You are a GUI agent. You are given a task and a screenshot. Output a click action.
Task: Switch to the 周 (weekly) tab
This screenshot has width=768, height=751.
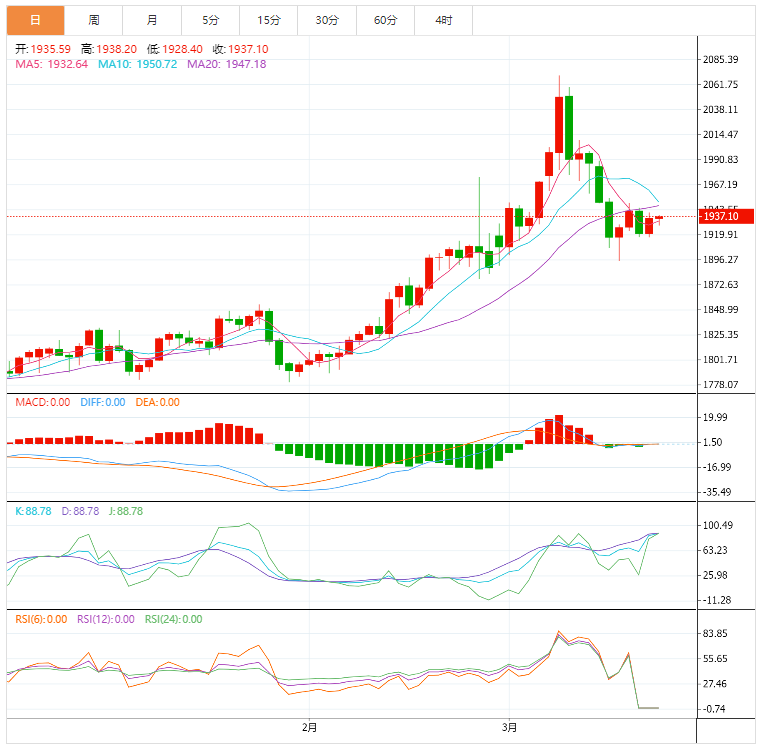(94, 20)
